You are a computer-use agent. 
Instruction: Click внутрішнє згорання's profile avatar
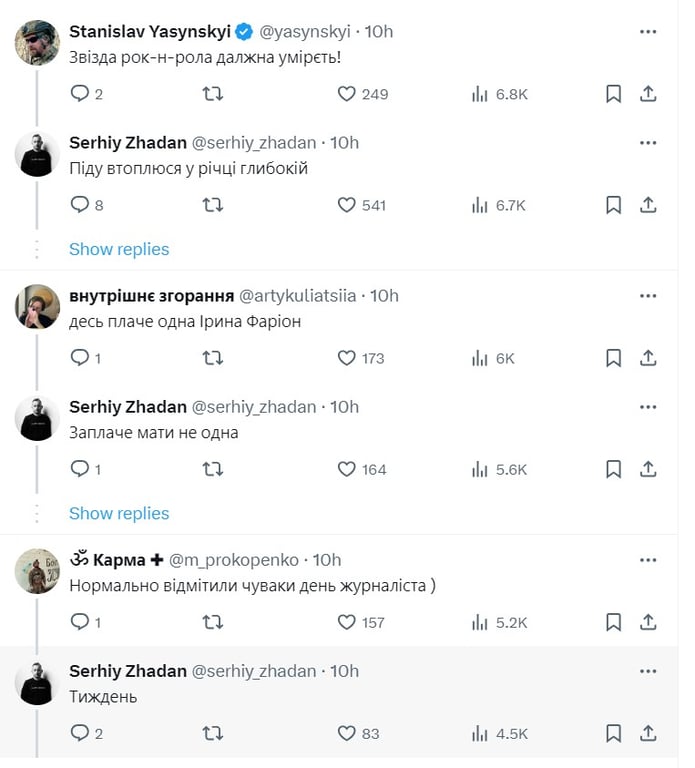pos(38,306)
